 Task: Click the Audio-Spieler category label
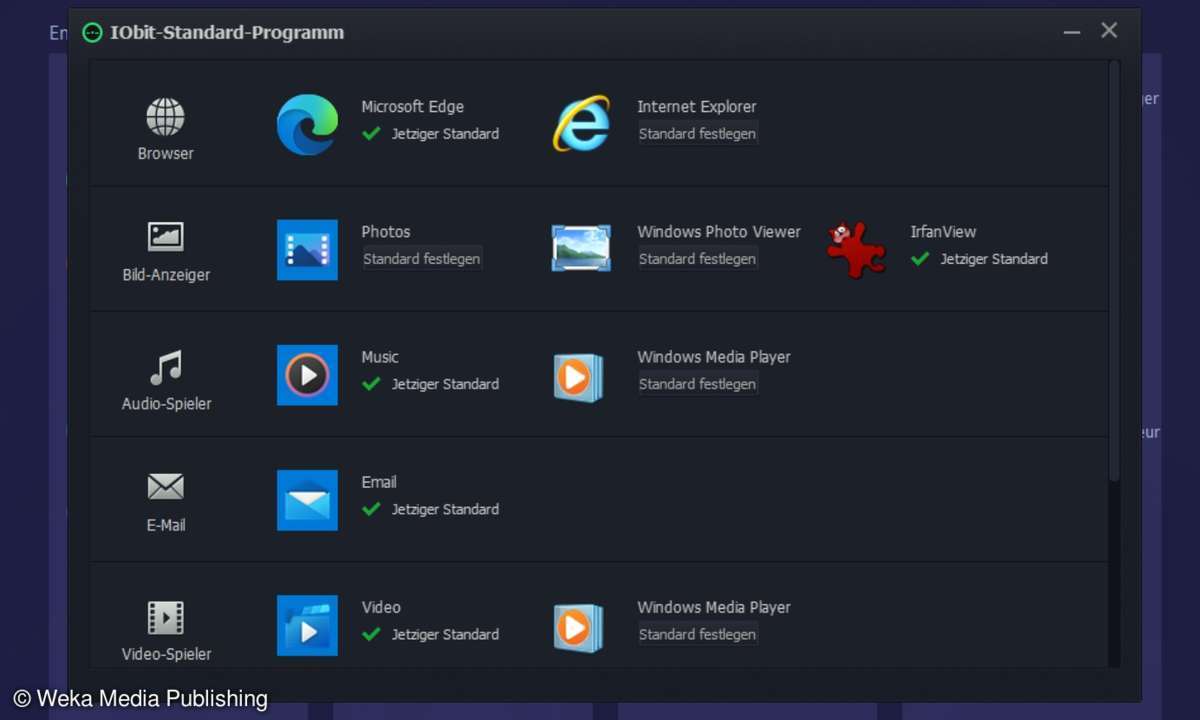click(x=166, y=404)
